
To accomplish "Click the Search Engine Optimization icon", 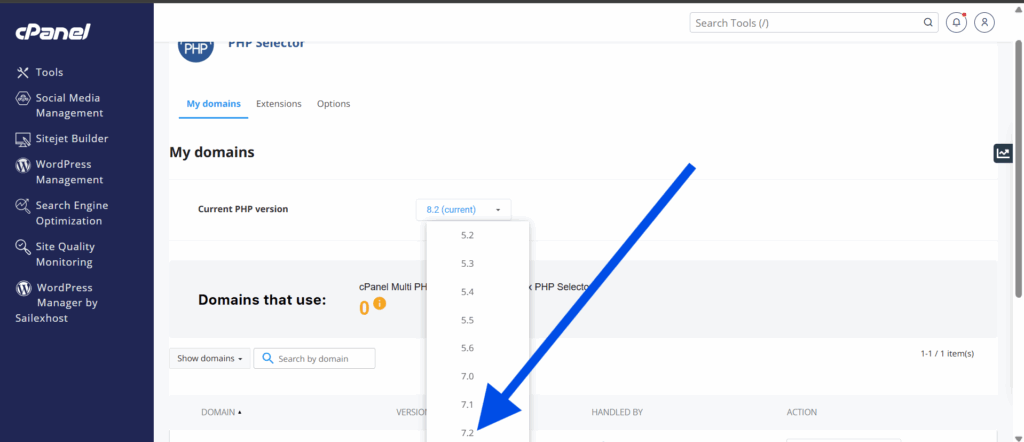I will [x=24, y=206].
